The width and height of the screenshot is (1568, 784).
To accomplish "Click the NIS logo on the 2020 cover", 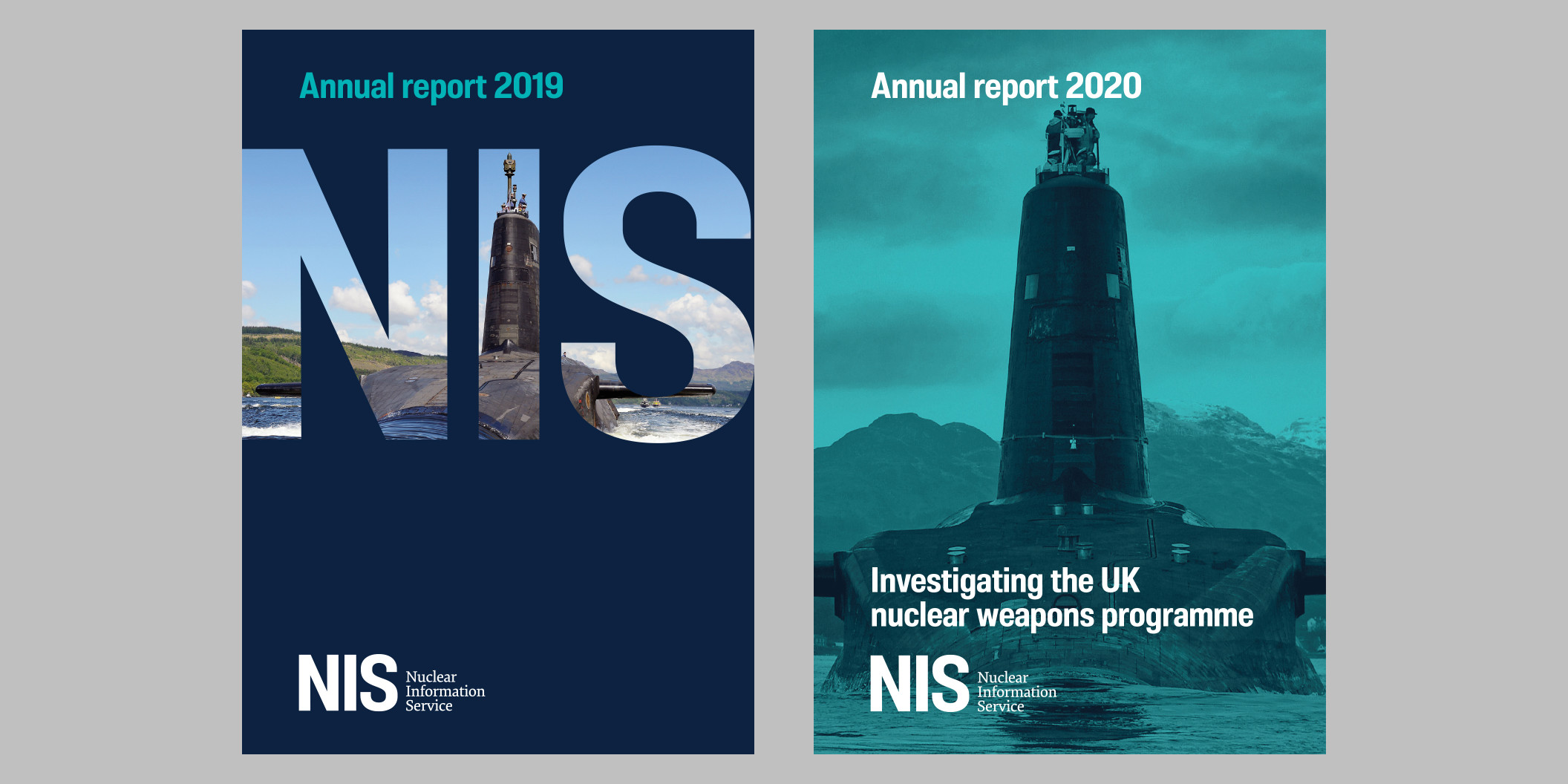I will click(x=919, y=684).
